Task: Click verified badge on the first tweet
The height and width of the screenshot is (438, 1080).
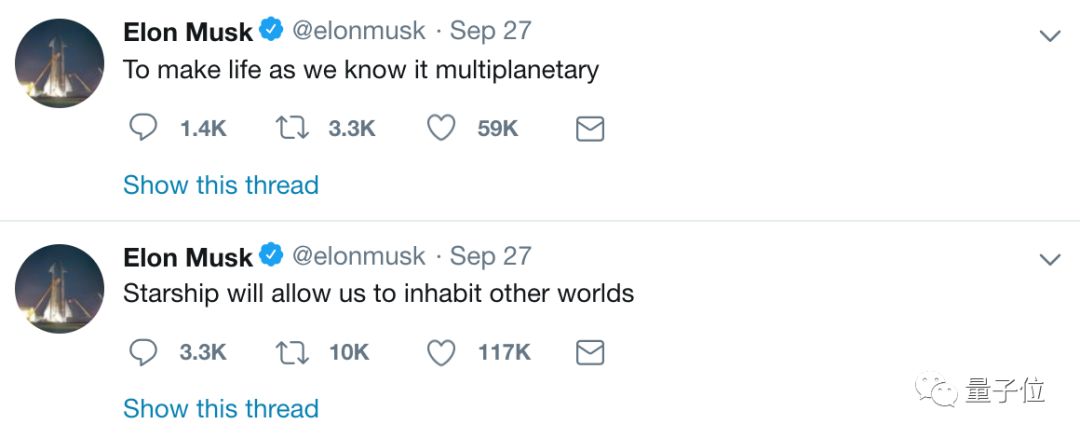Action: (271, 32)
